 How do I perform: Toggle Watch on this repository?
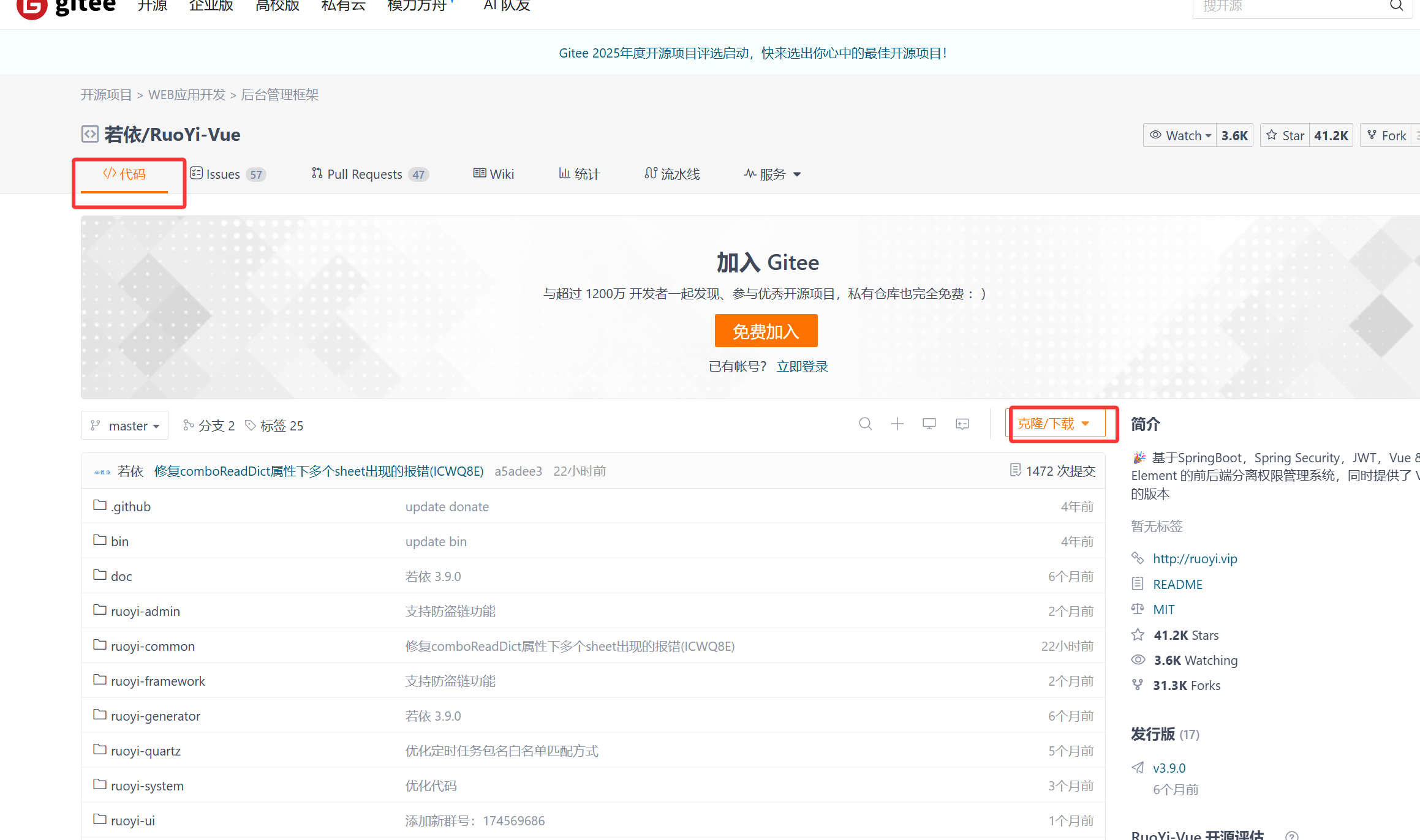point(1179,135)
